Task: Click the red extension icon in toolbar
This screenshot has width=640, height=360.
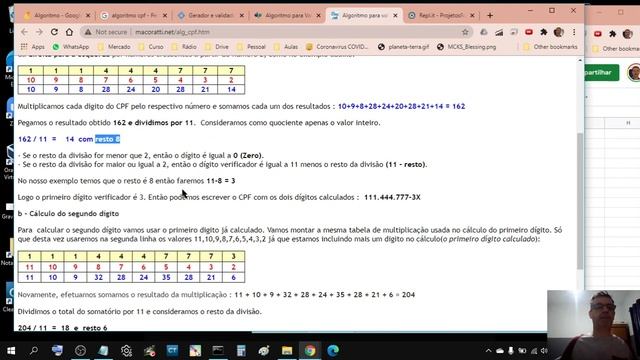Action: click(529, 32)
